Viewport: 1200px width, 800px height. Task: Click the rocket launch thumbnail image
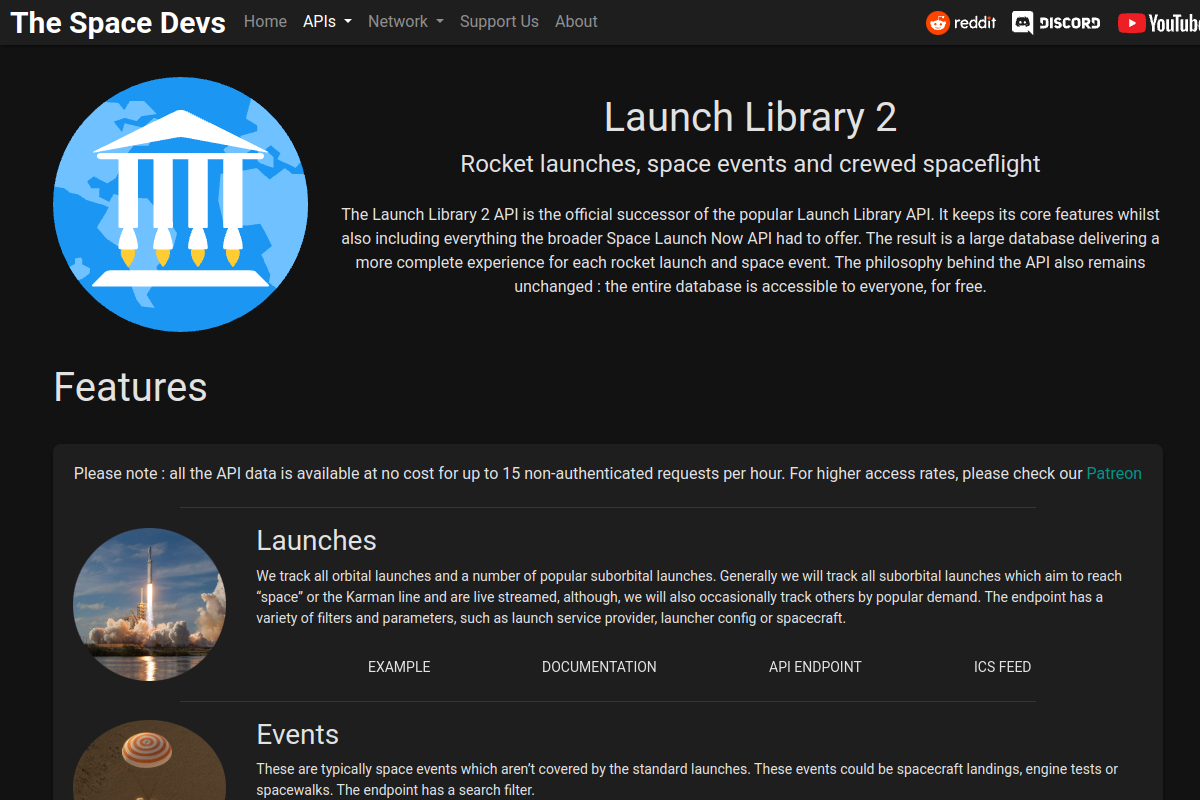pyautogui.click(x=150, y=605)
